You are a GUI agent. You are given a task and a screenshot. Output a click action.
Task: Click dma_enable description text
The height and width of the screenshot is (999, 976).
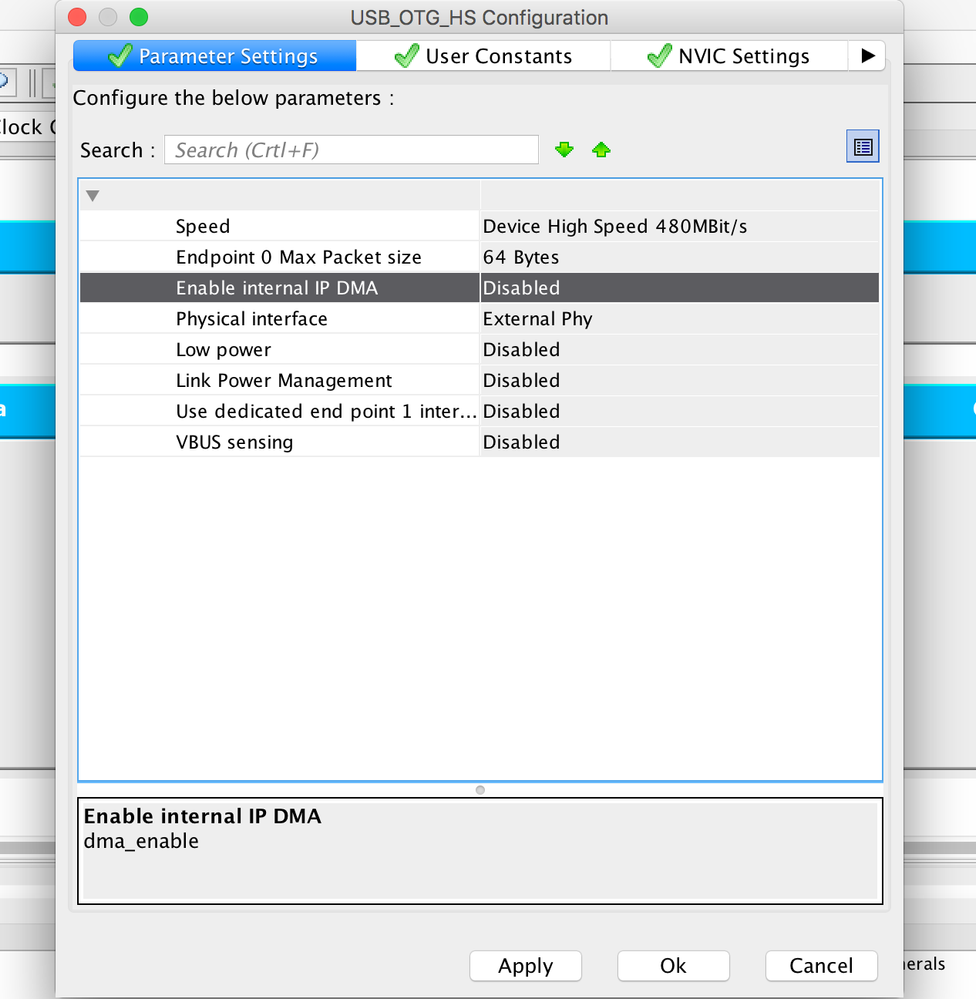pos(141,841)
